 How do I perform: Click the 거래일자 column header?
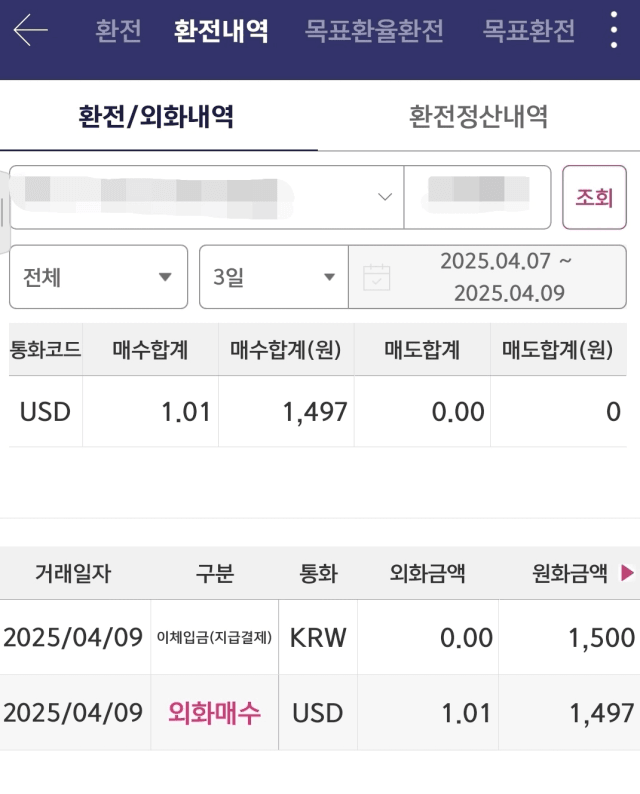(73, 573)
